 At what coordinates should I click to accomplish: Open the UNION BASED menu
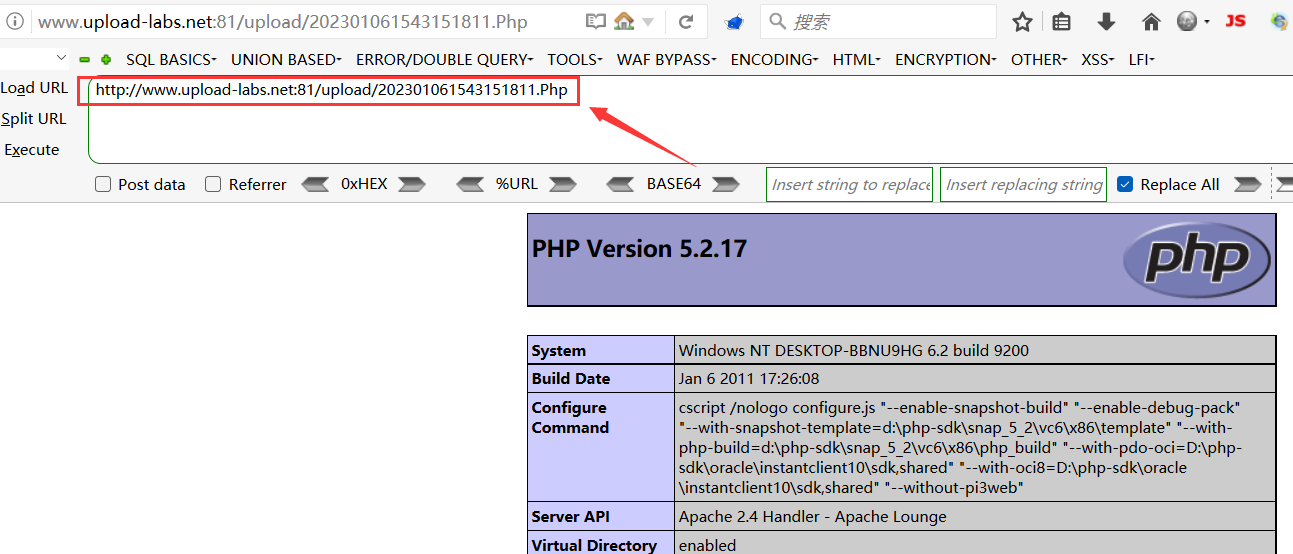coord(286,60)
